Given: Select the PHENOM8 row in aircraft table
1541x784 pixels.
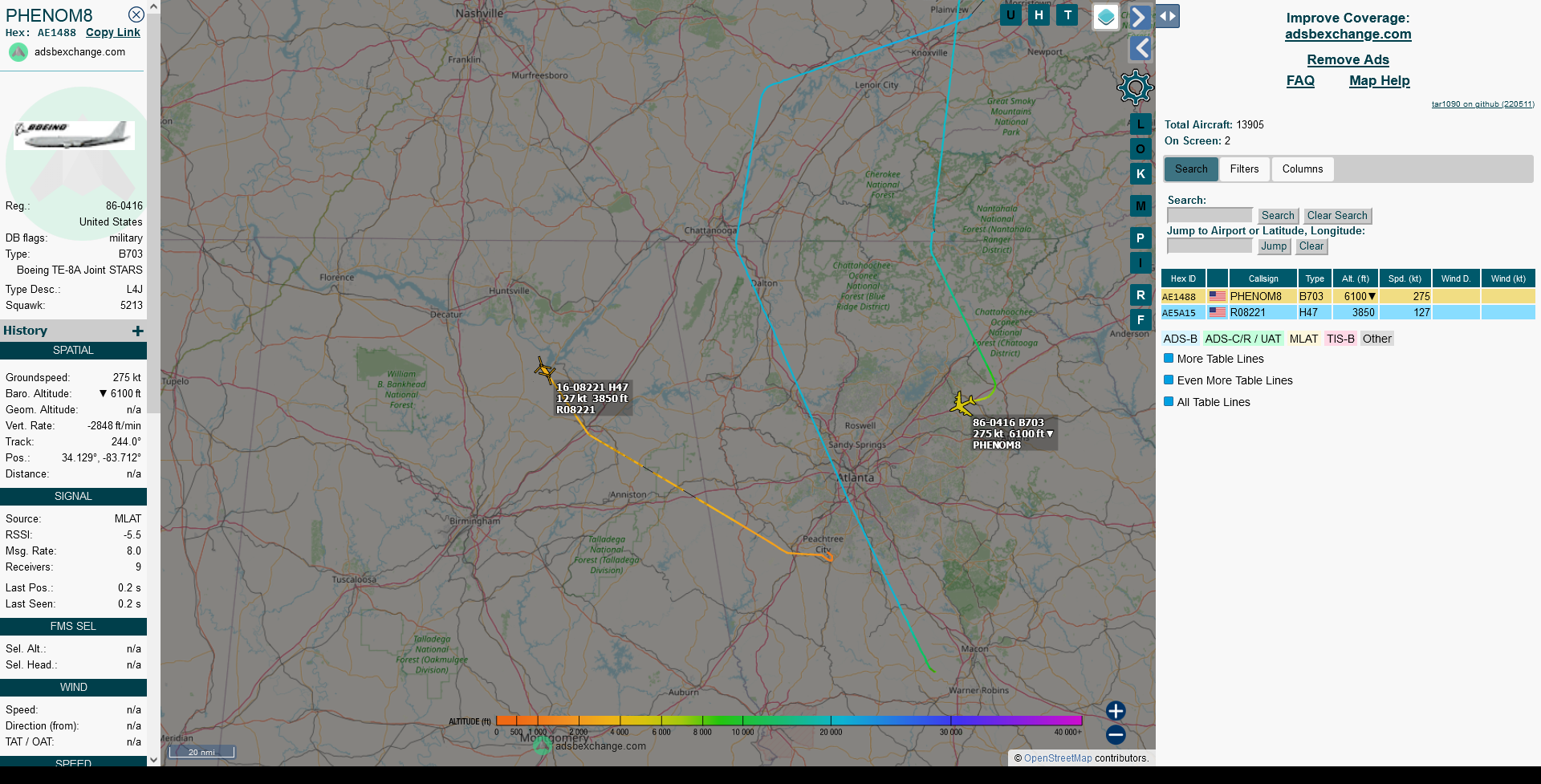Looking at the screenshot, I should point(1348,296).
